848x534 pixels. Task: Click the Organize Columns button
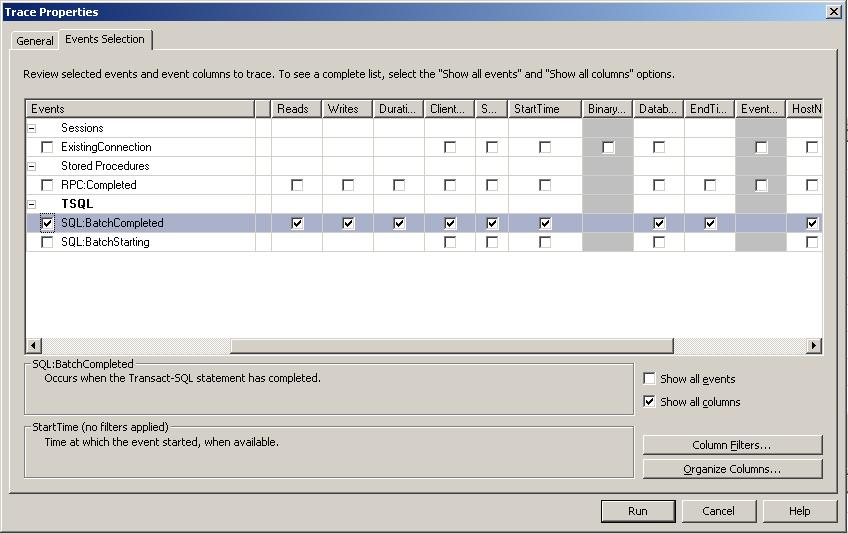click(732, 469)
